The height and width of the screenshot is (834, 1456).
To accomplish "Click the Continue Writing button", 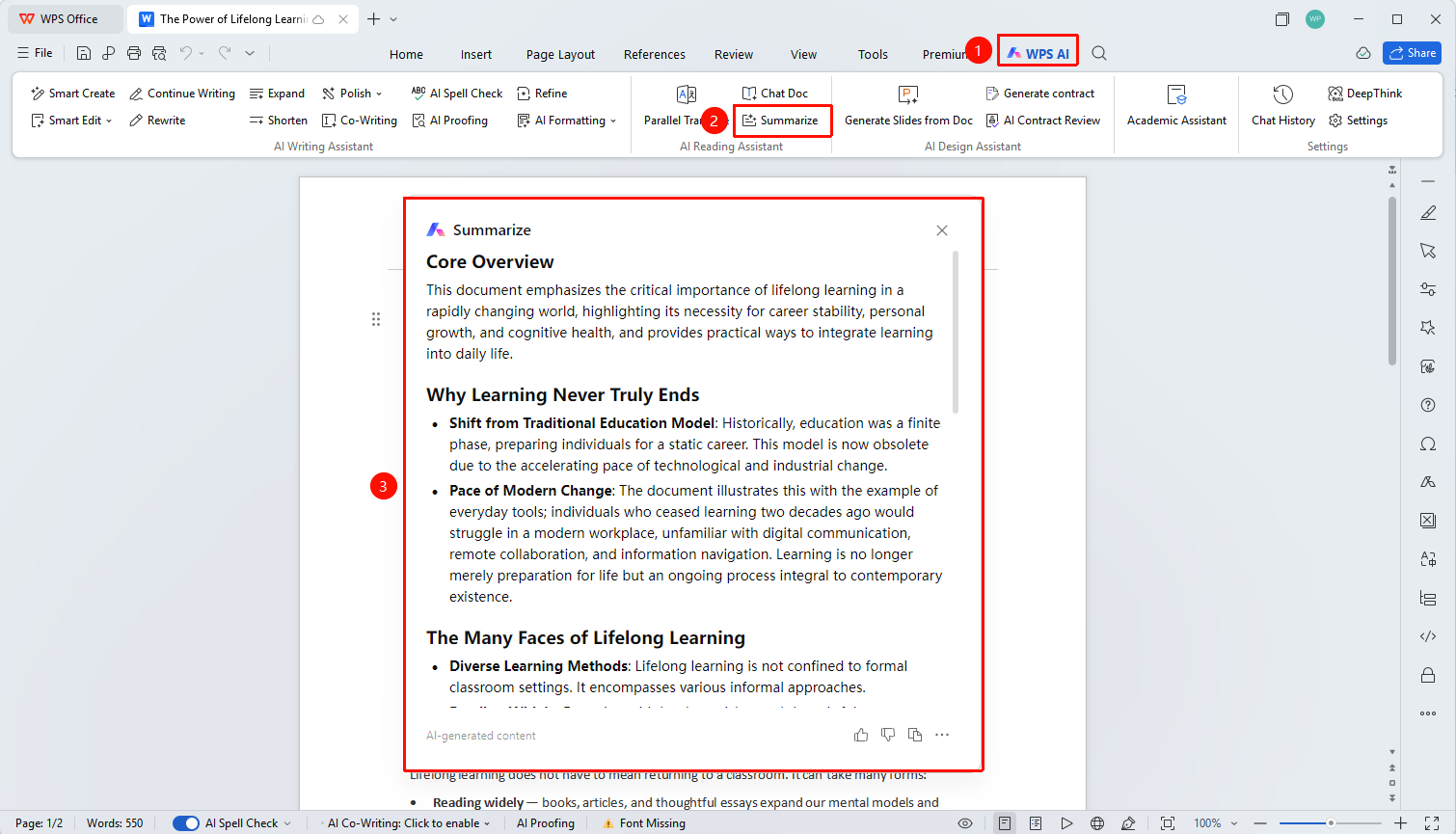I will click(182, 94).
